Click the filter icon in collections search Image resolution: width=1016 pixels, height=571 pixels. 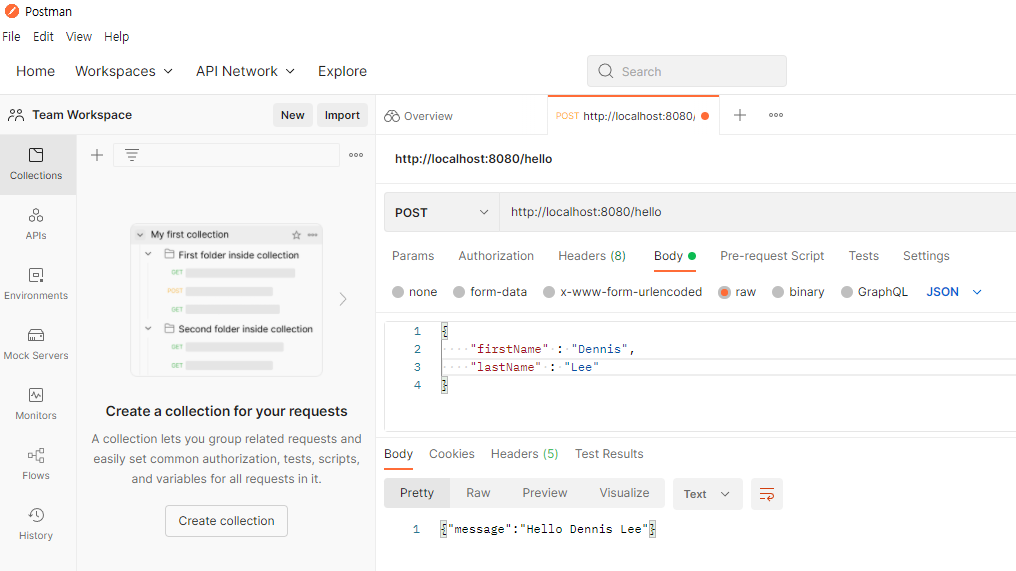tap(132, 155)
